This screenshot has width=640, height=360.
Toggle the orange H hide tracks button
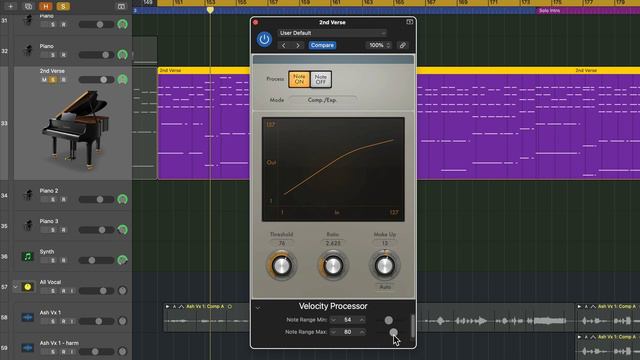tap(45, 6)
